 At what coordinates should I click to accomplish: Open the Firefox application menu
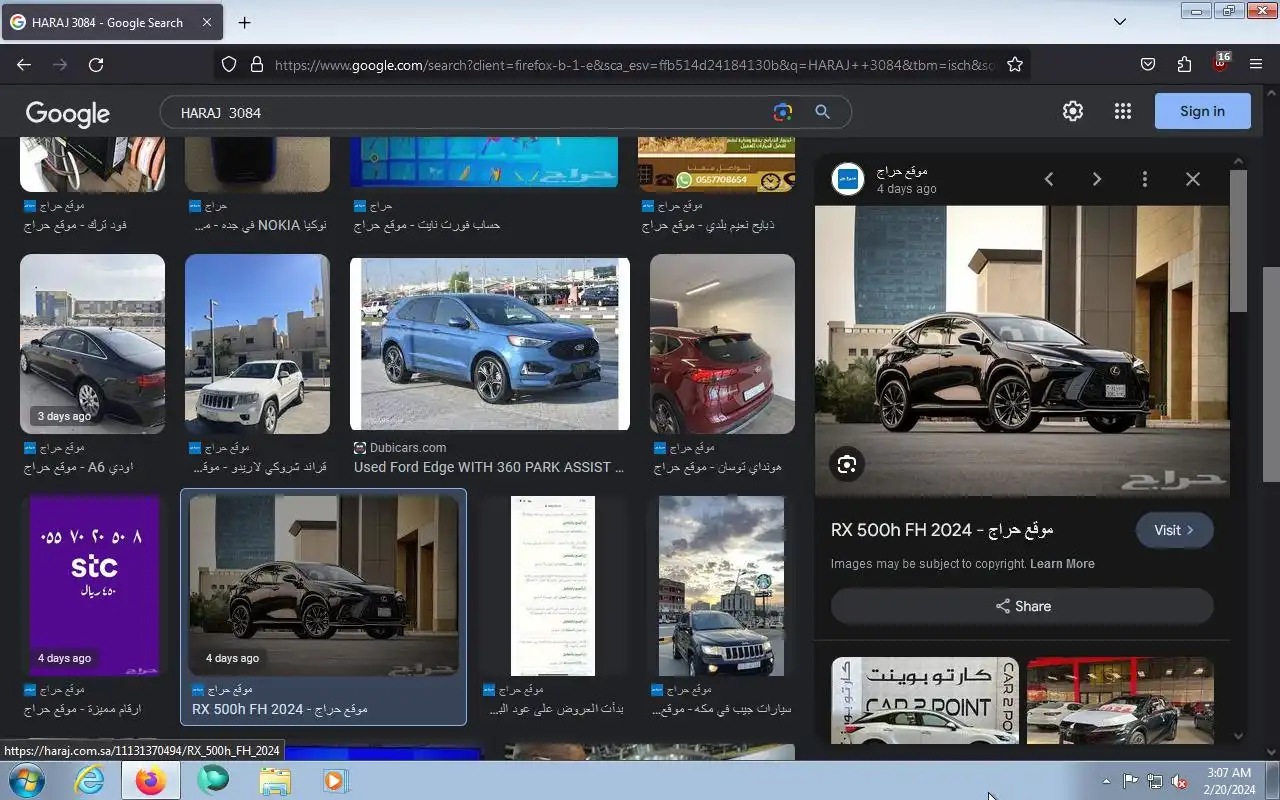pos(1256,64)
